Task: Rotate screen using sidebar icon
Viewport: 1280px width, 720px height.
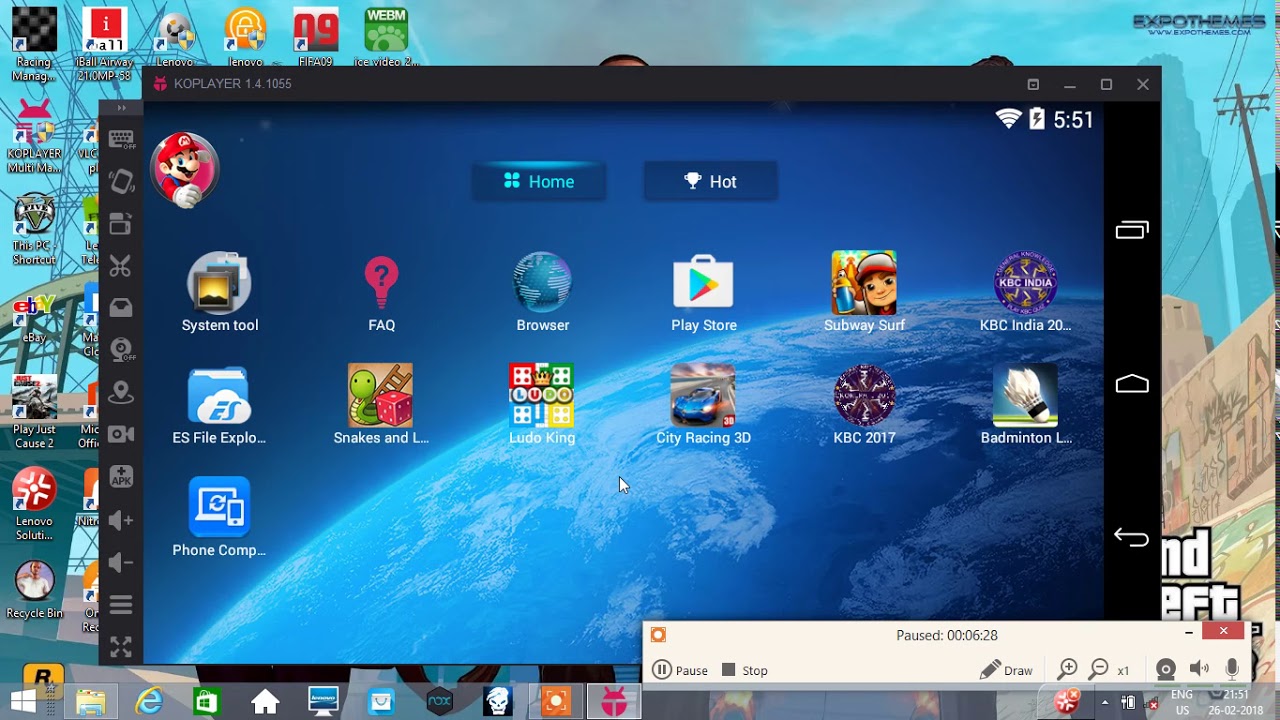Action: 121,181
